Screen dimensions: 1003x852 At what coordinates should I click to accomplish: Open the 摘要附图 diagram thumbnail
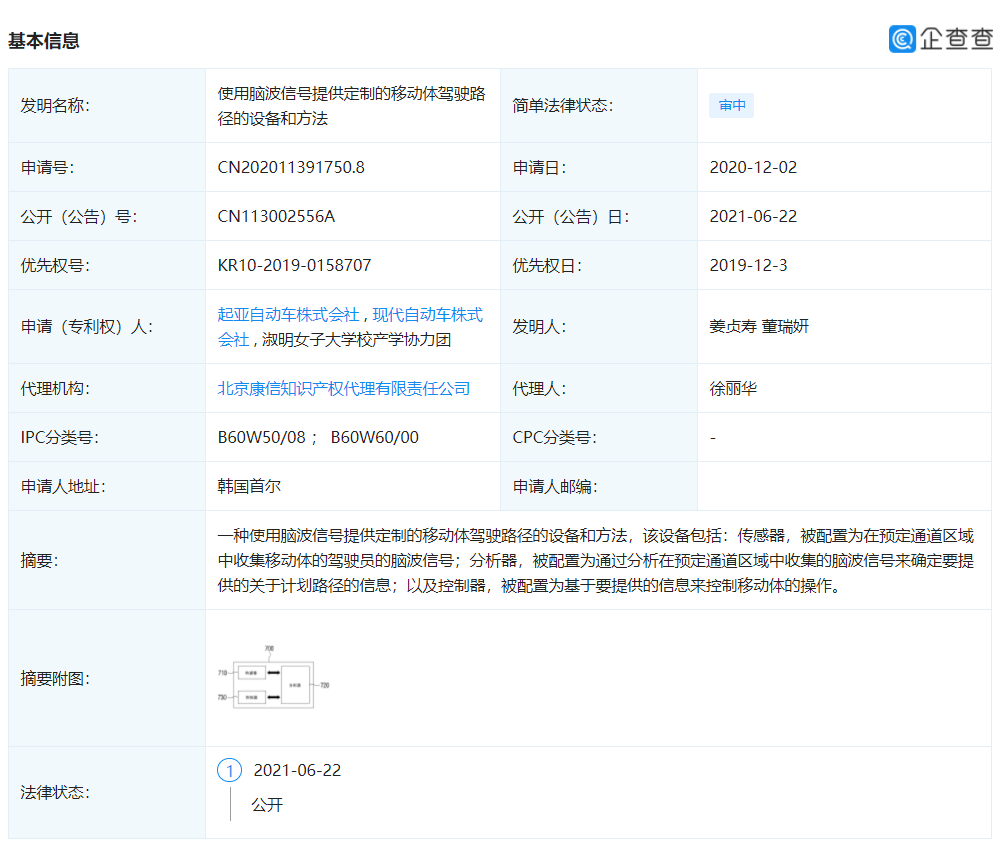point(273,677)
